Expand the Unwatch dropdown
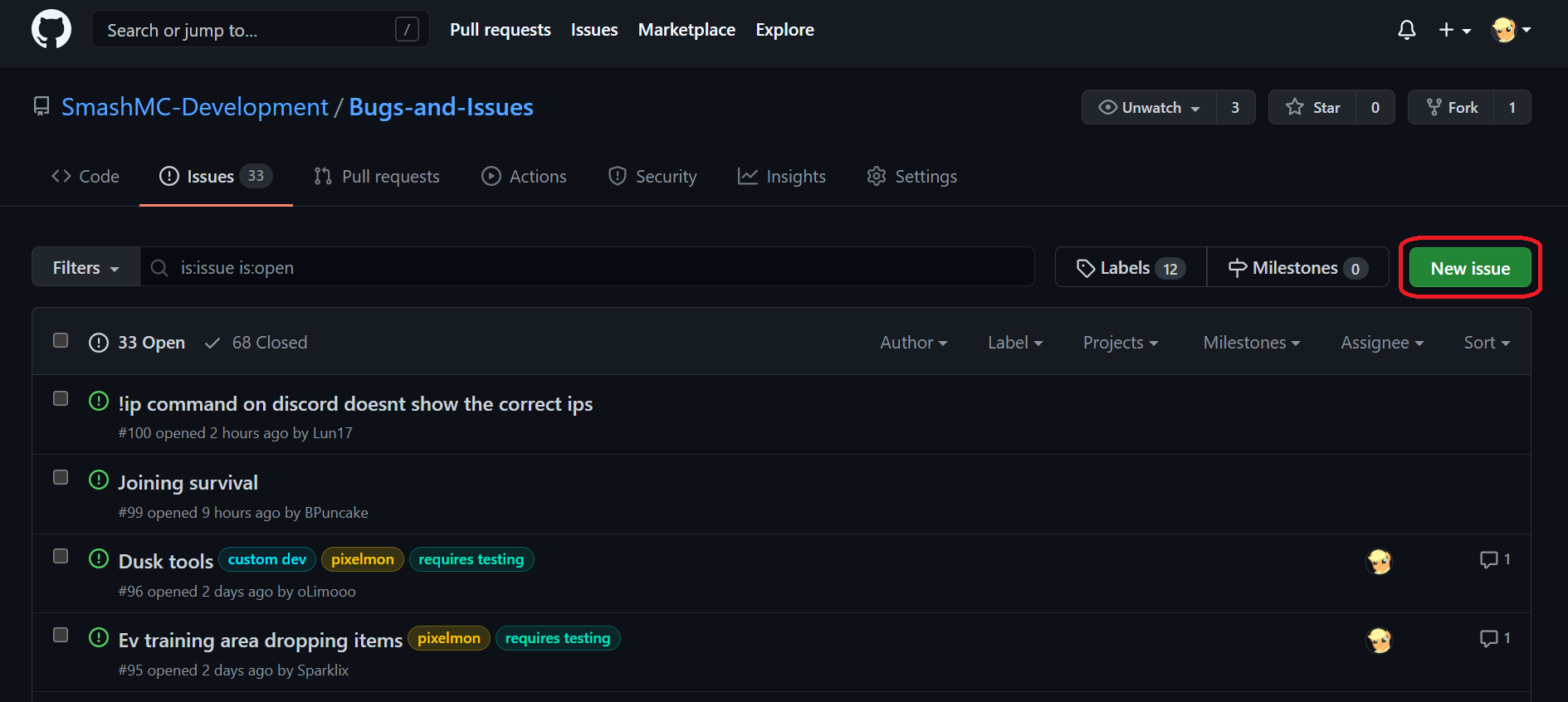Viewport: 1568px width, 702px height. [x=1149, y=107]
